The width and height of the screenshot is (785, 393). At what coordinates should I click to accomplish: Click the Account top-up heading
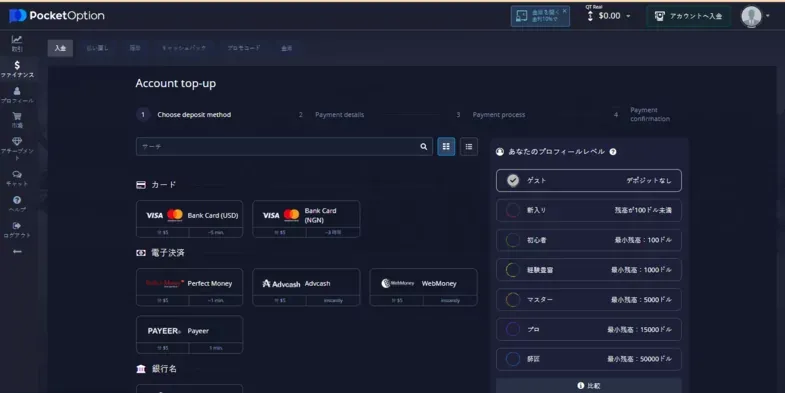(x=176, y=83)
